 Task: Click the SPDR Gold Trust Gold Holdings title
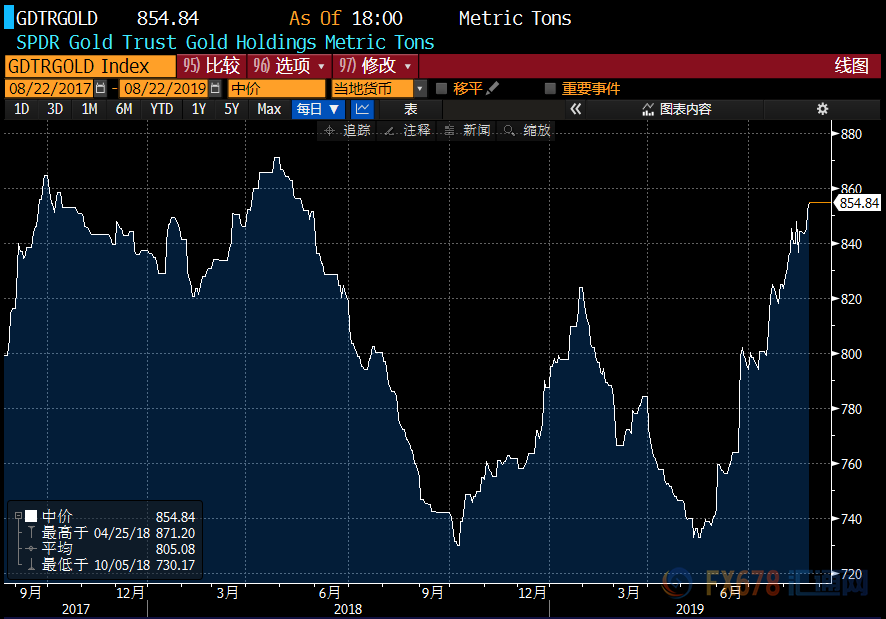click(225, 42)
